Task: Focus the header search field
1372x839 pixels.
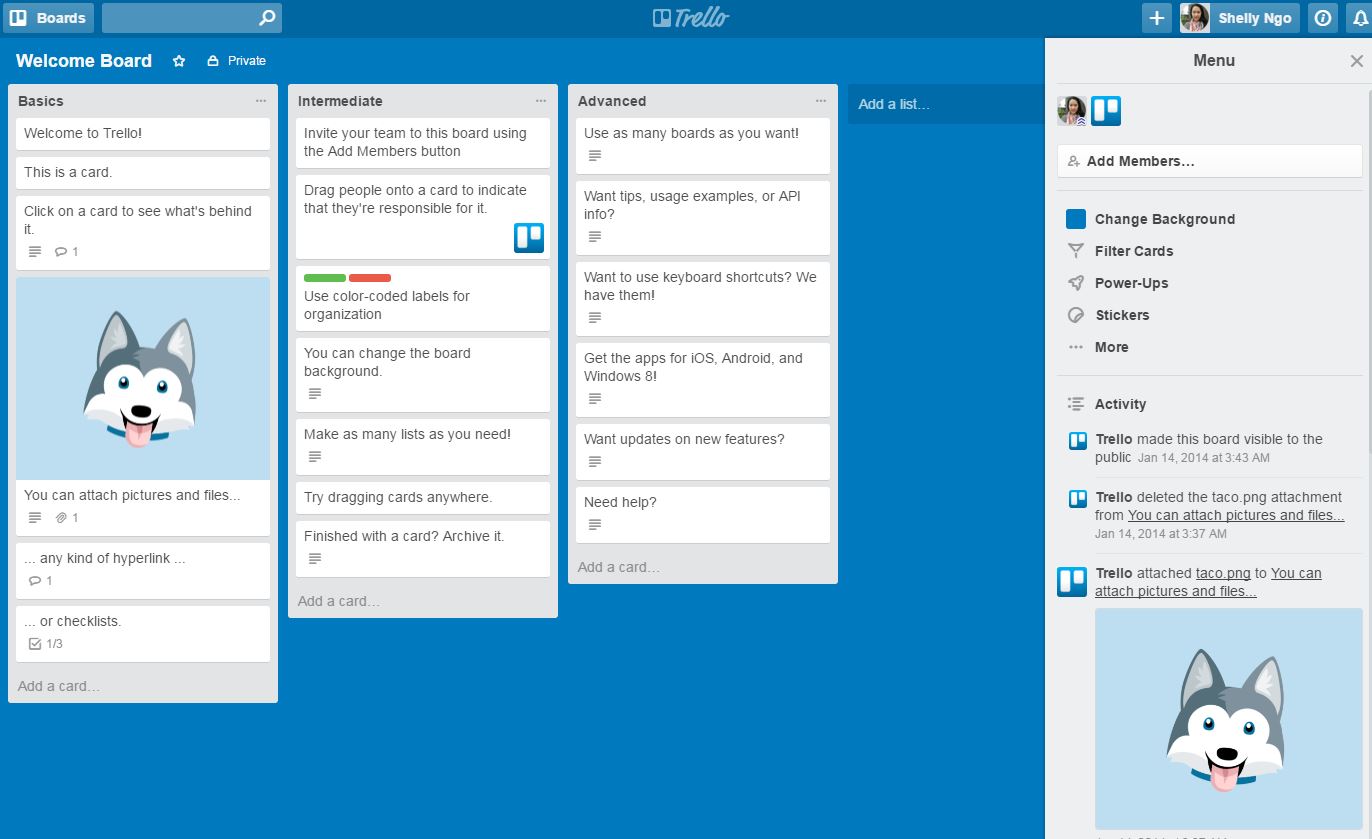Action: pyautogui.click(x=192, y=18)
